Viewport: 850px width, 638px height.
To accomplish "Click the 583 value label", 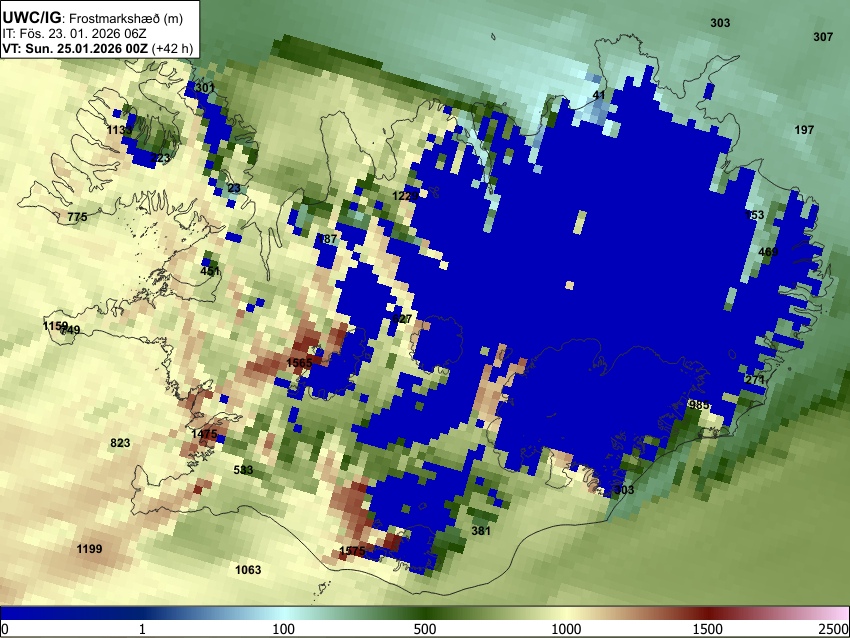I will (x=243, y=469).
